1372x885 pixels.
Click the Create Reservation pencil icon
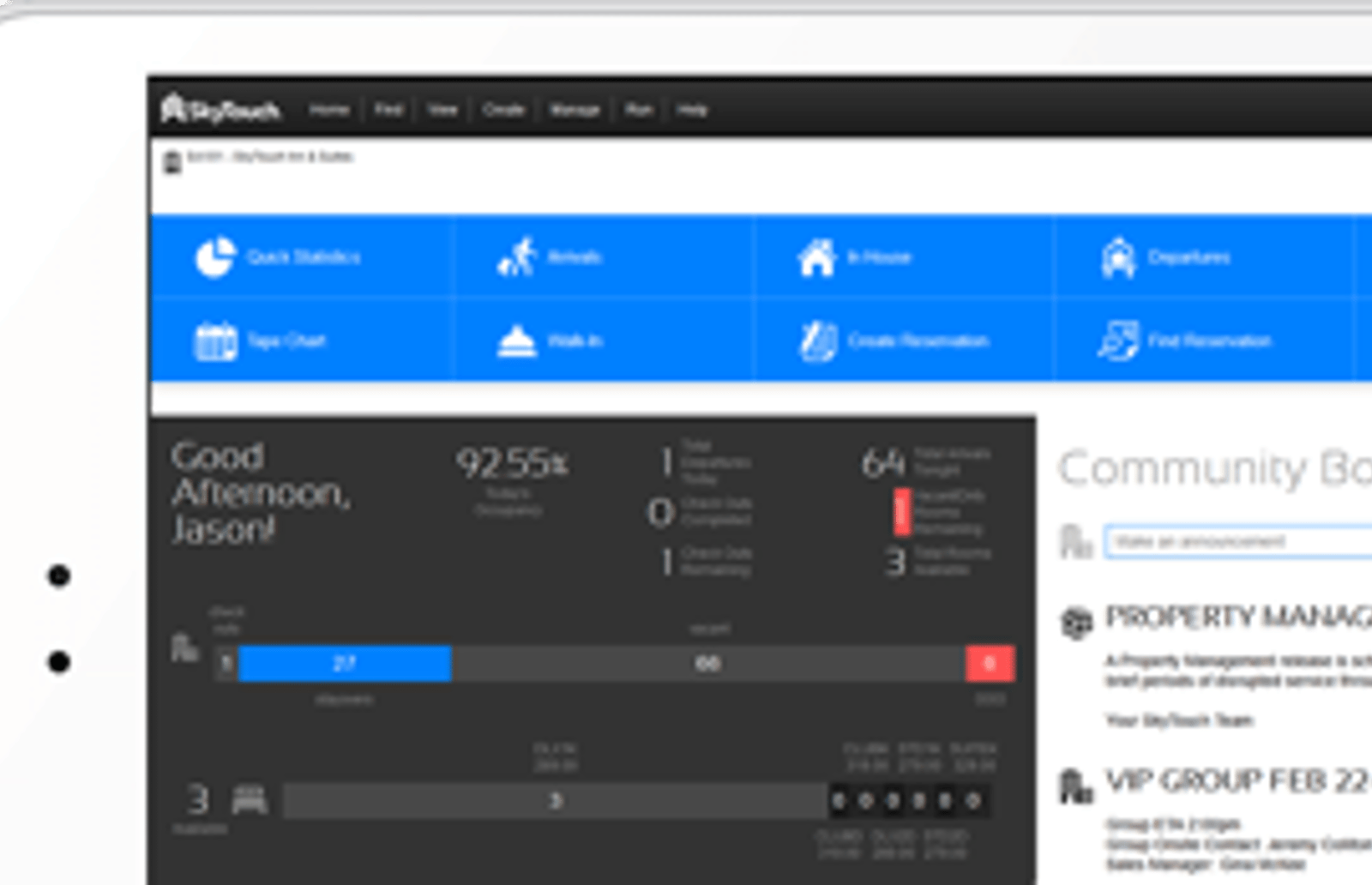[818, 340]
